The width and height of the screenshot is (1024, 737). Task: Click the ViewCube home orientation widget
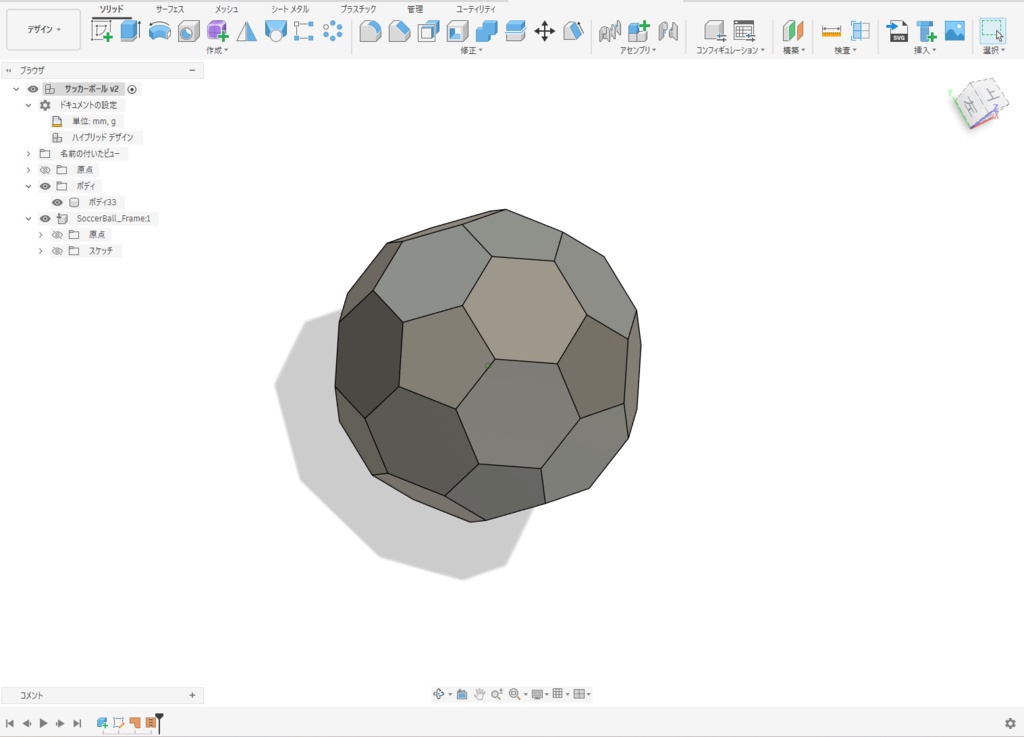coord(980,100)
